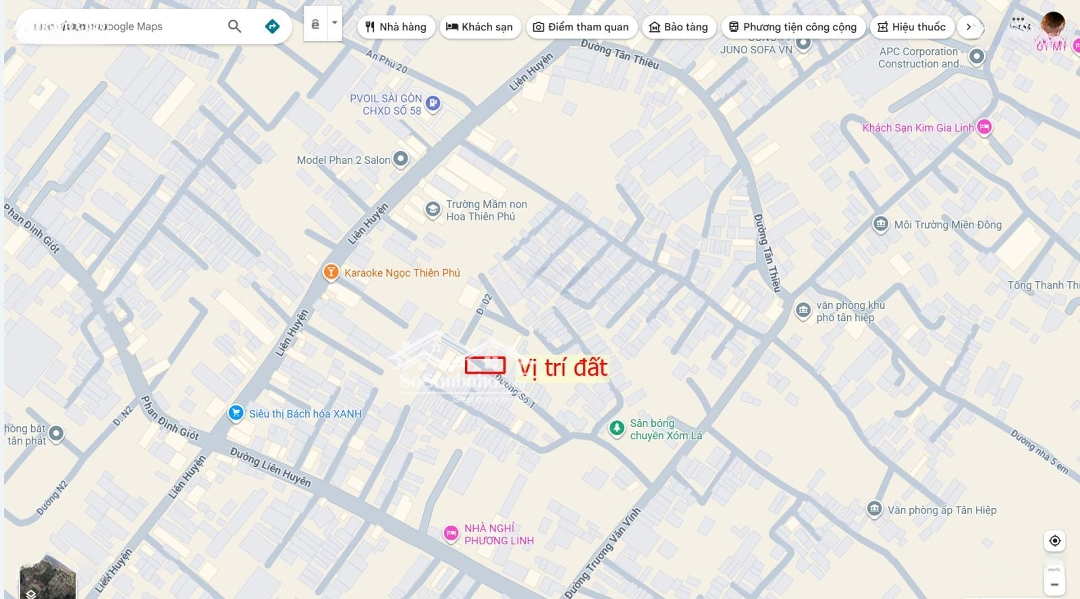
Task: Filter map by Bảo tàng
Action: coord(678,27)
